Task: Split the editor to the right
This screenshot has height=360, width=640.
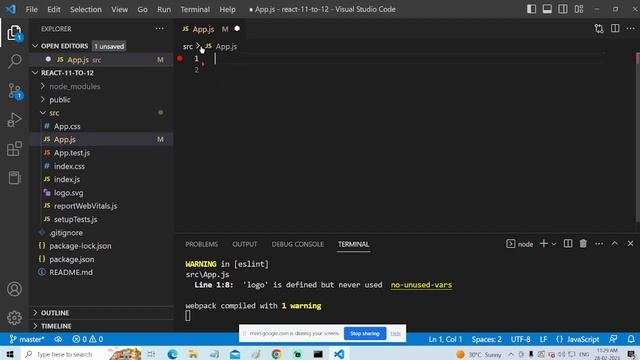Action: click(615, 29)
